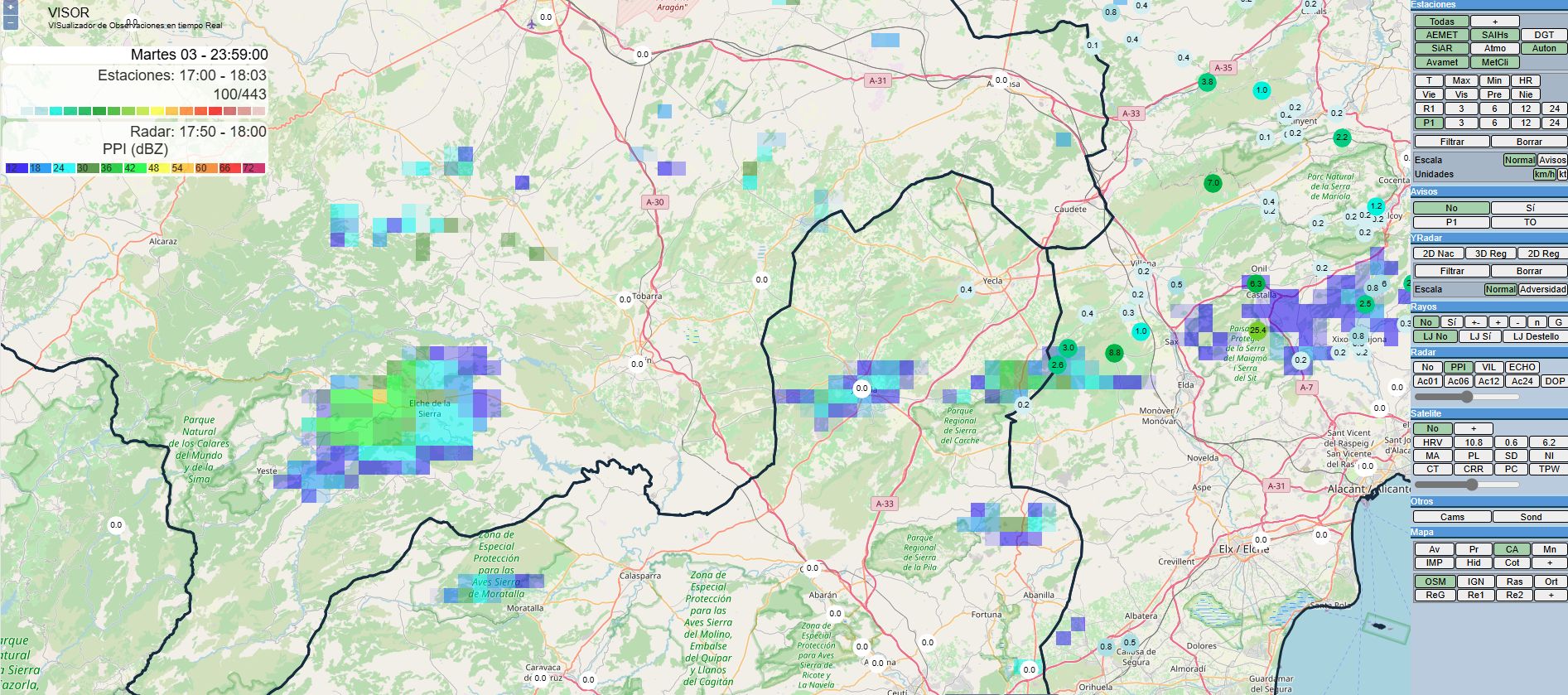Switch base map to IGN
The width and height of the screenshot is (1568, 695).
(x=1475, y=582)
